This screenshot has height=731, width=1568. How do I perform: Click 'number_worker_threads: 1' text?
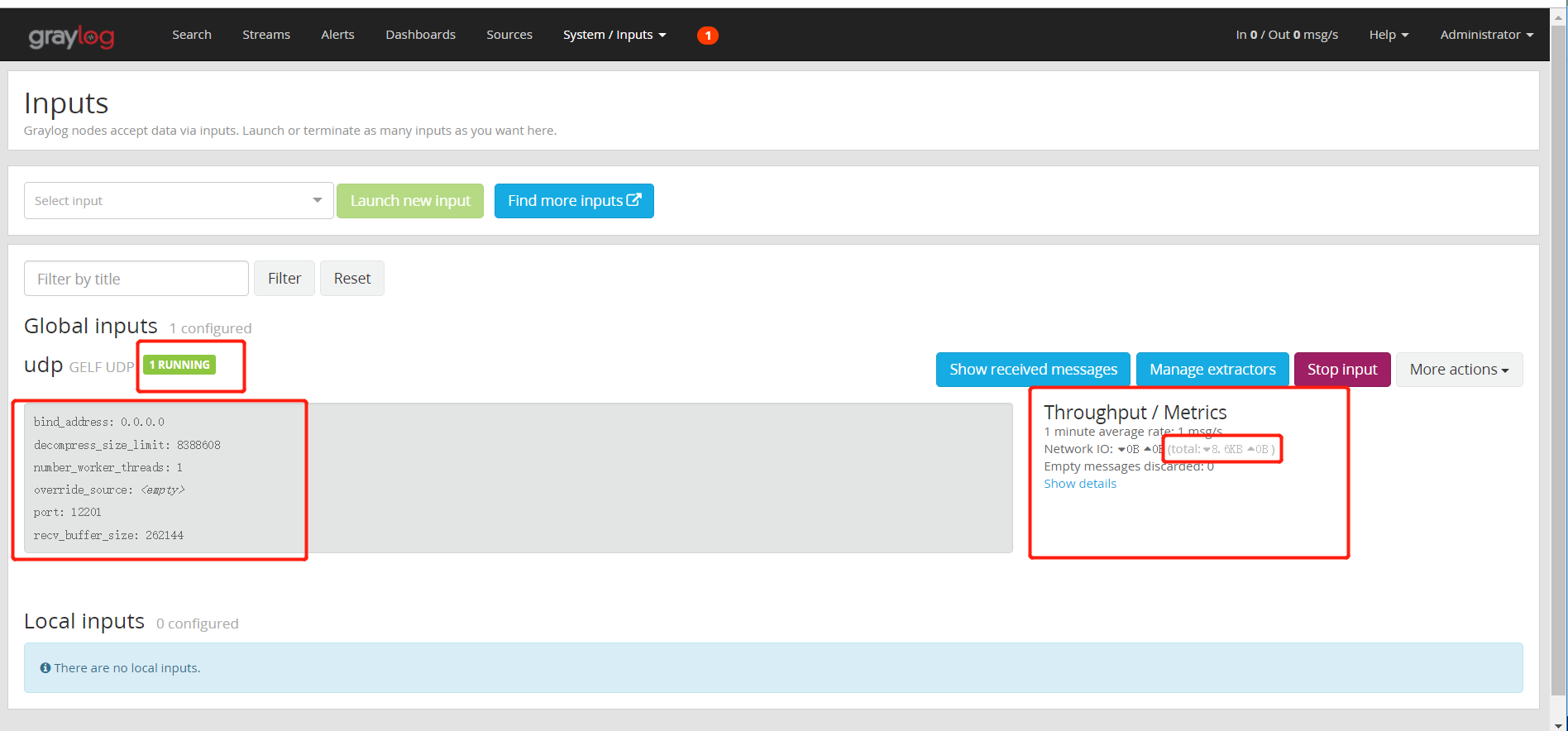point(108,468)
